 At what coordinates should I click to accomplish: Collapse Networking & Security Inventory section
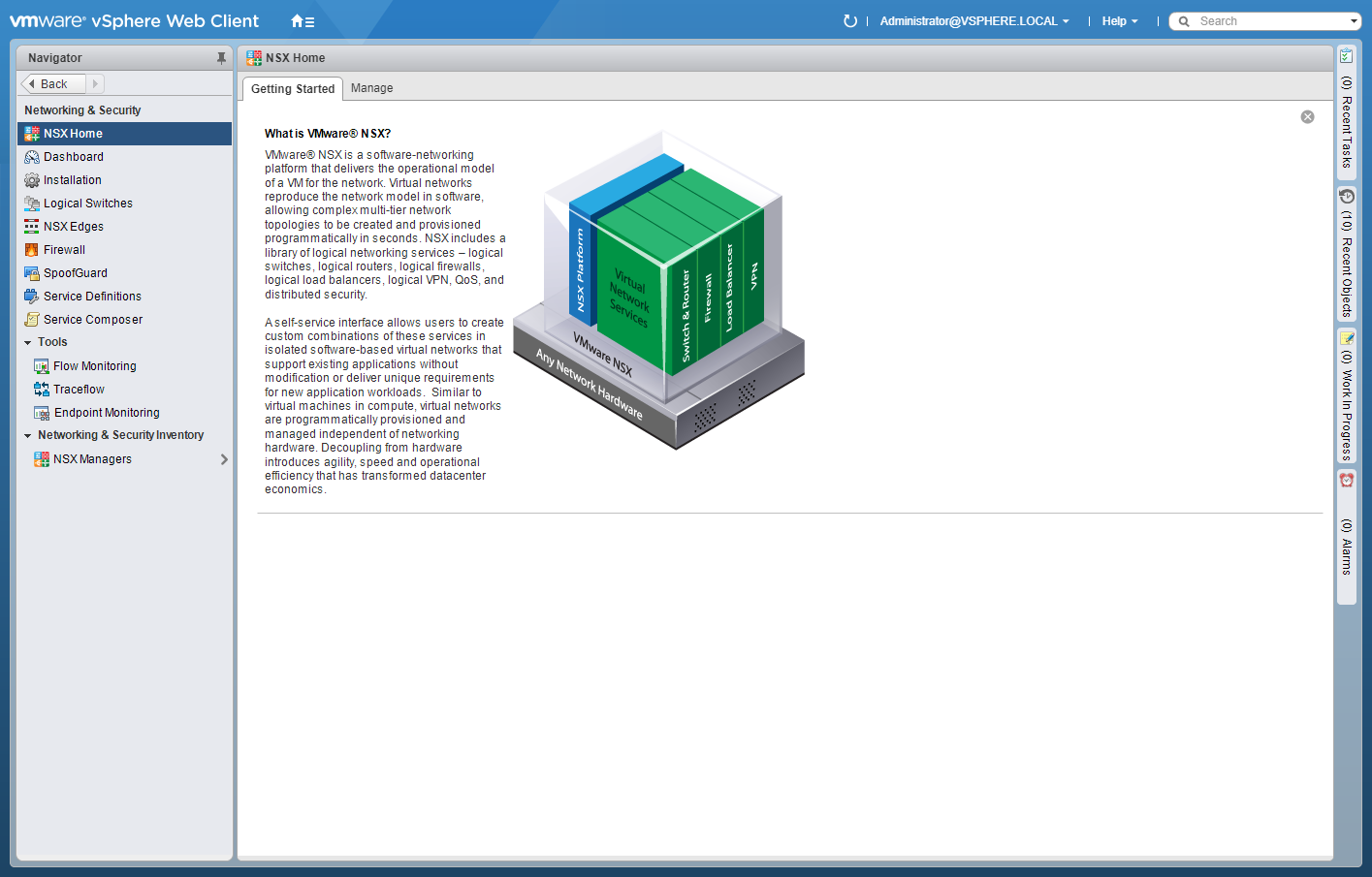point(28,436)
